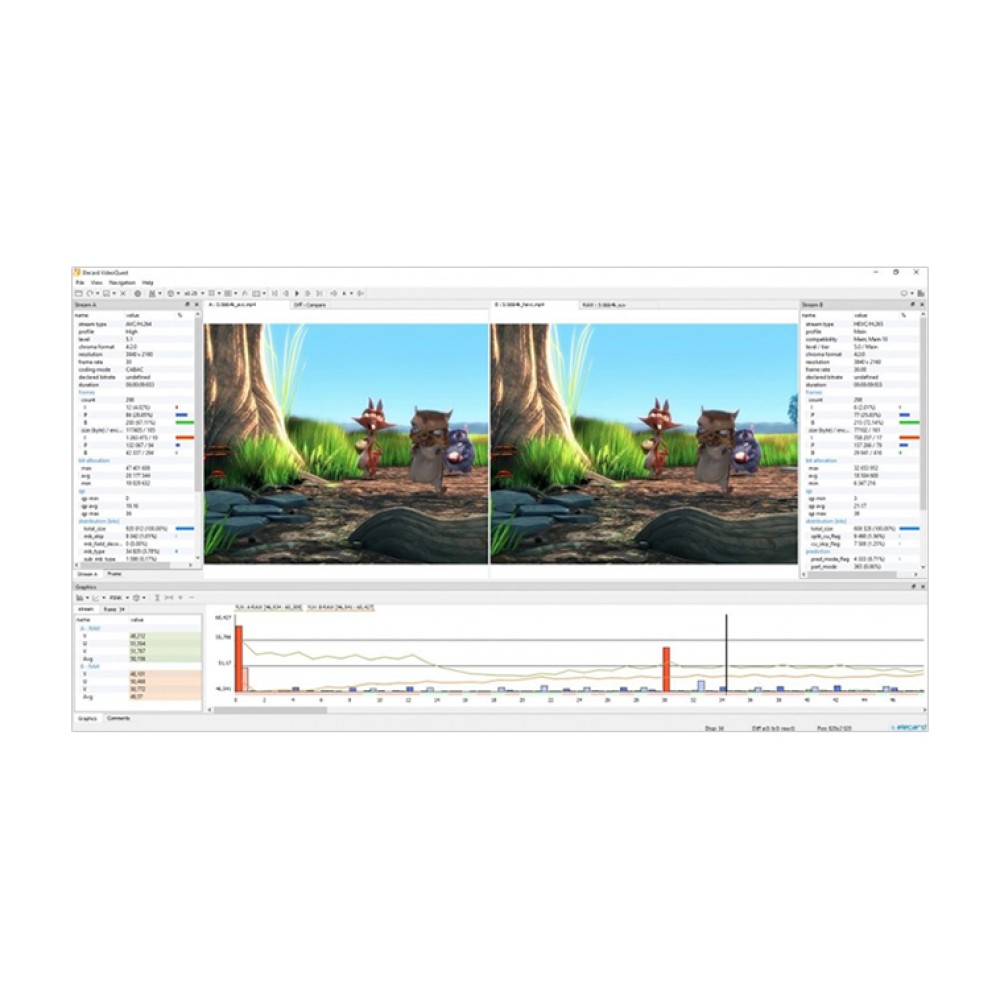Open the Help menu
The height and width of the screenshot is (1000, 1000).
point(147,283)
